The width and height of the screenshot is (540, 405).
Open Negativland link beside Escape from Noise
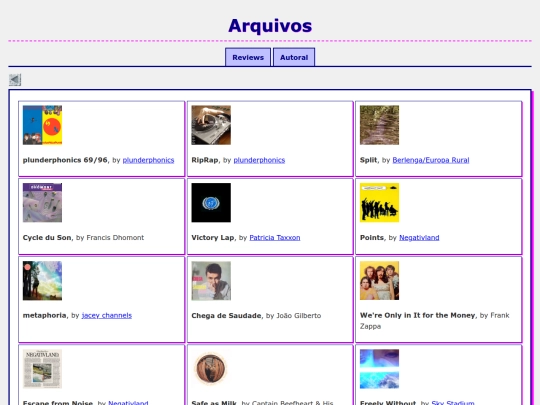tap(128, 402)
